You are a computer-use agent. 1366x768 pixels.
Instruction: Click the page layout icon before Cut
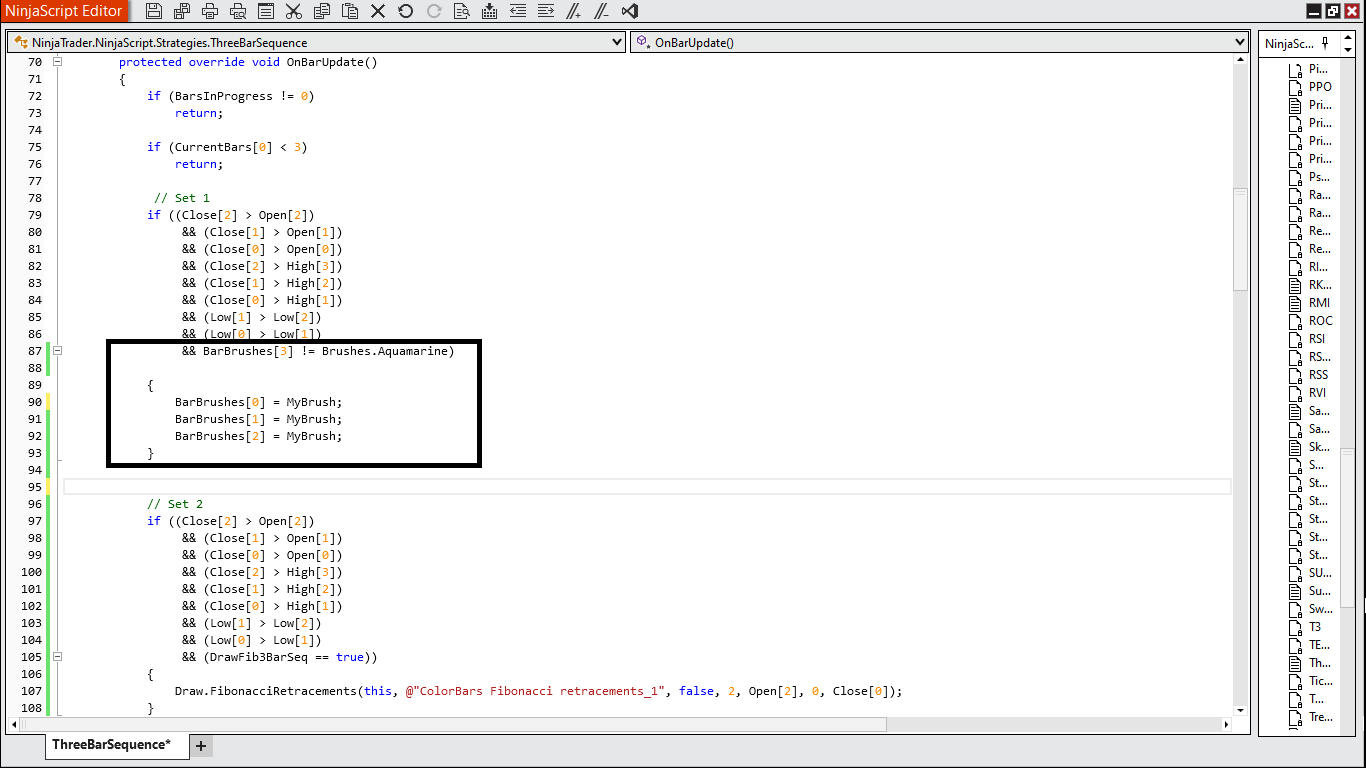[265, 11]
